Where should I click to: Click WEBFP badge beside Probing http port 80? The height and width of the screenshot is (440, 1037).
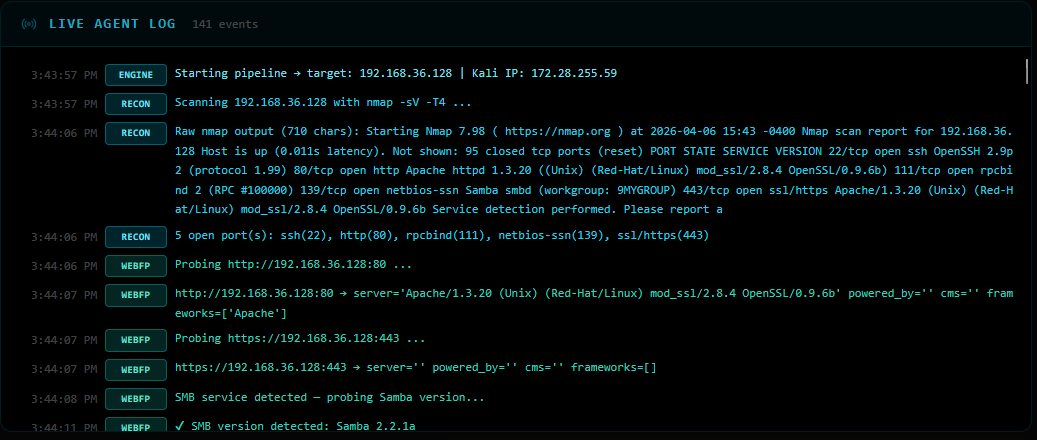135,266
